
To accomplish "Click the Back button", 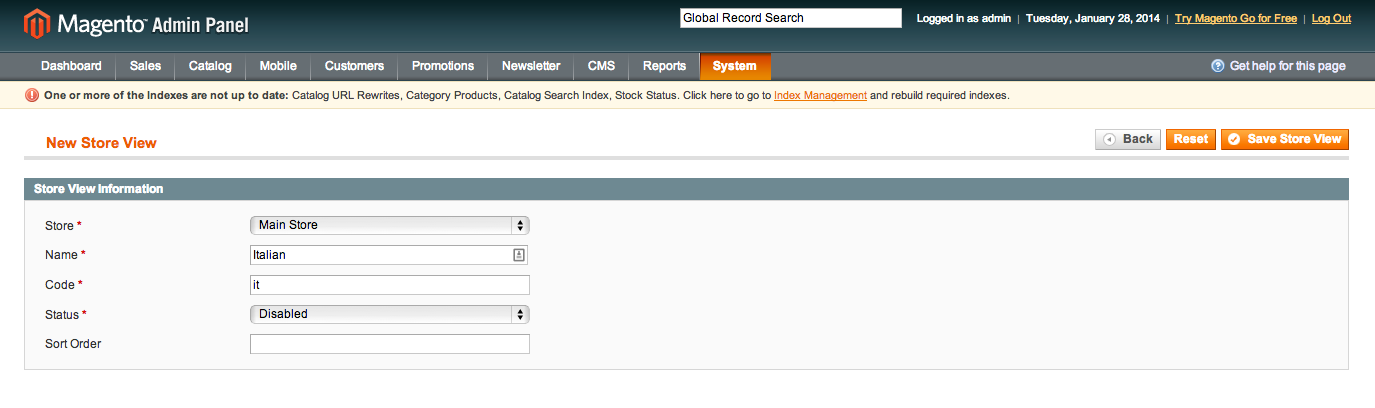I will tap(1128, 139).
